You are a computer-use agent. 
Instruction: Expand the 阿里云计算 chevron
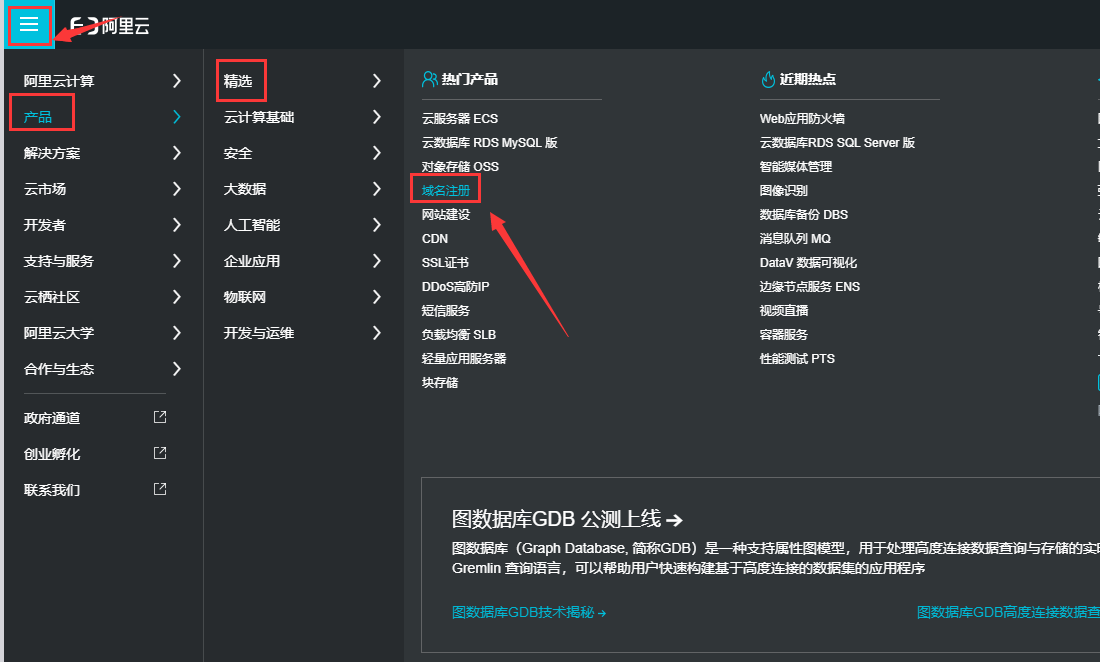tap(177, 81)
